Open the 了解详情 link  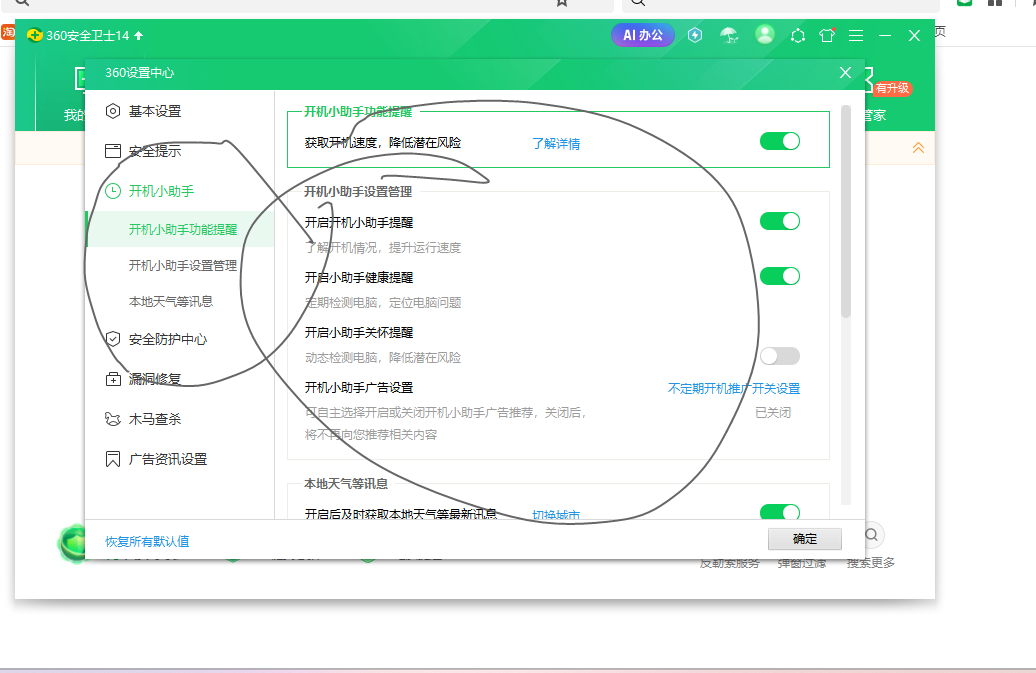tap(556, 143)
